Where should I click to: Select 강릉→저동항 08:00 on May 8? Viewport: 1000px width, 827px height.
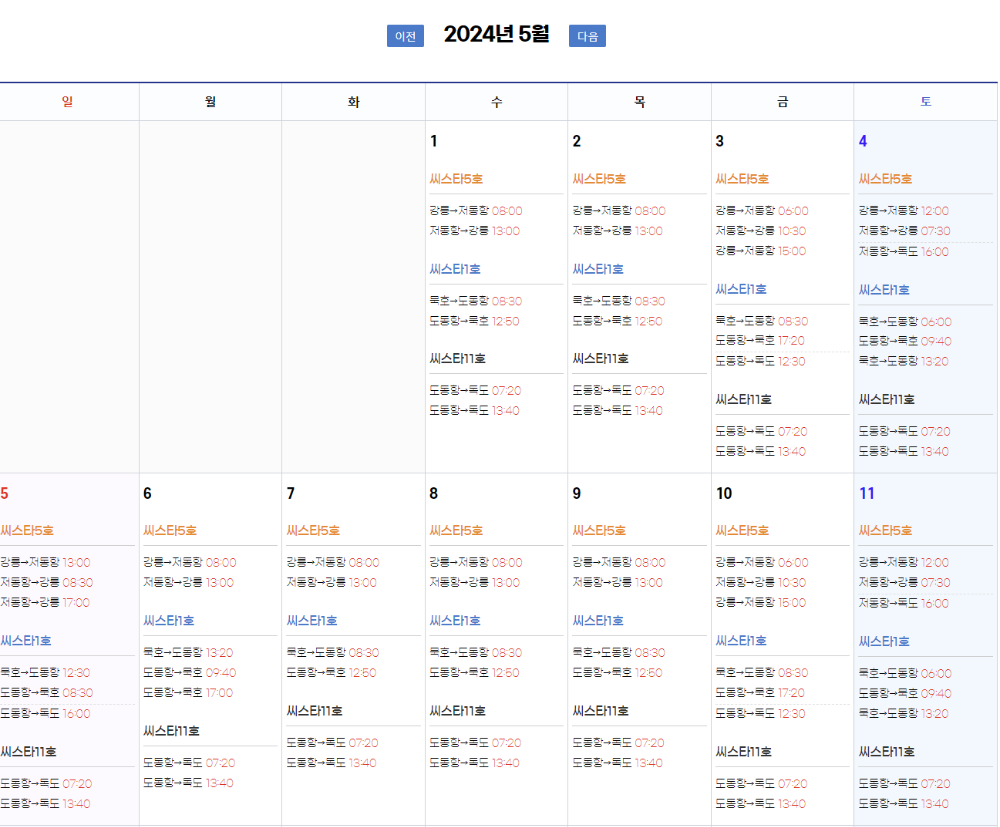(x=476, y=562)
